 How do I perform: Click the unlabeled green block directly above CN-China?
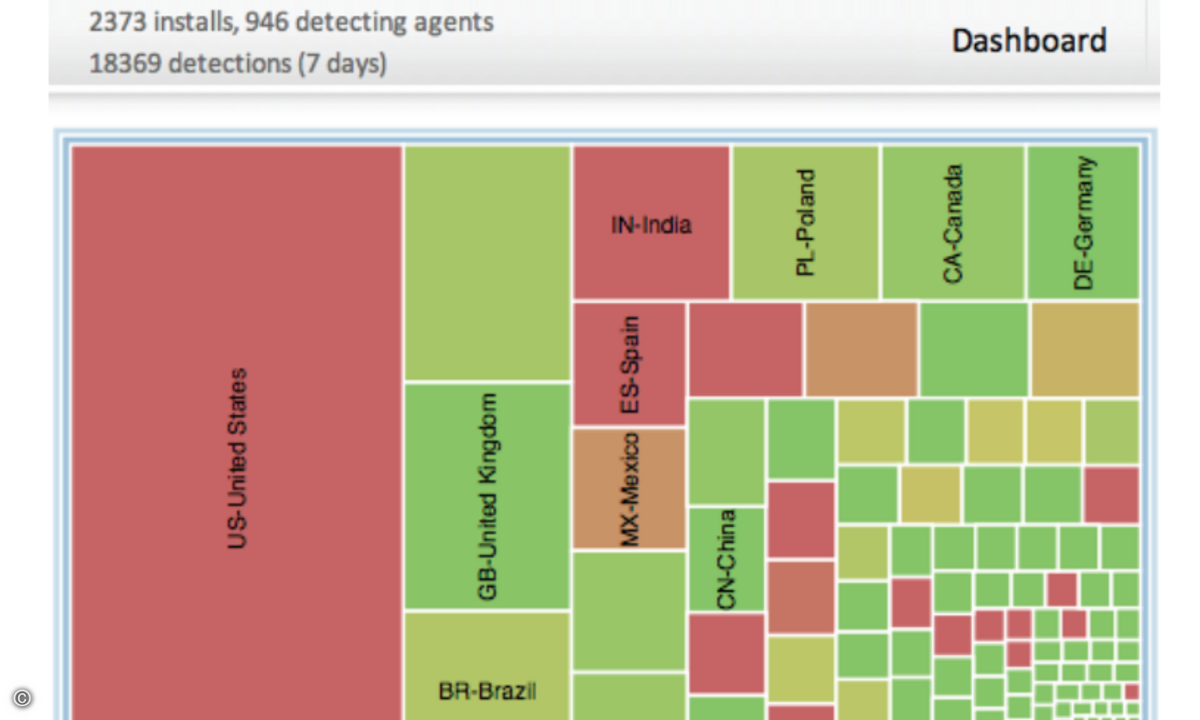click(x=726, y=451)
